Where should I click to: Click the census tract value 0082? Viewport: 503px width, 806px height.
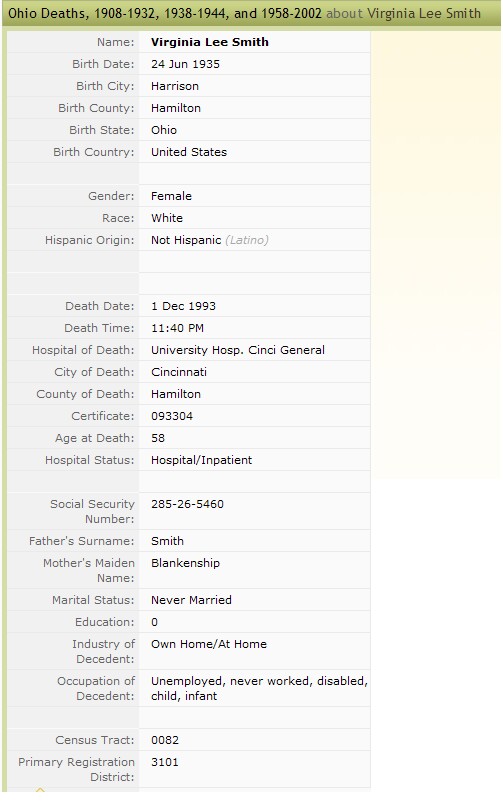click(x=165, y=740)
